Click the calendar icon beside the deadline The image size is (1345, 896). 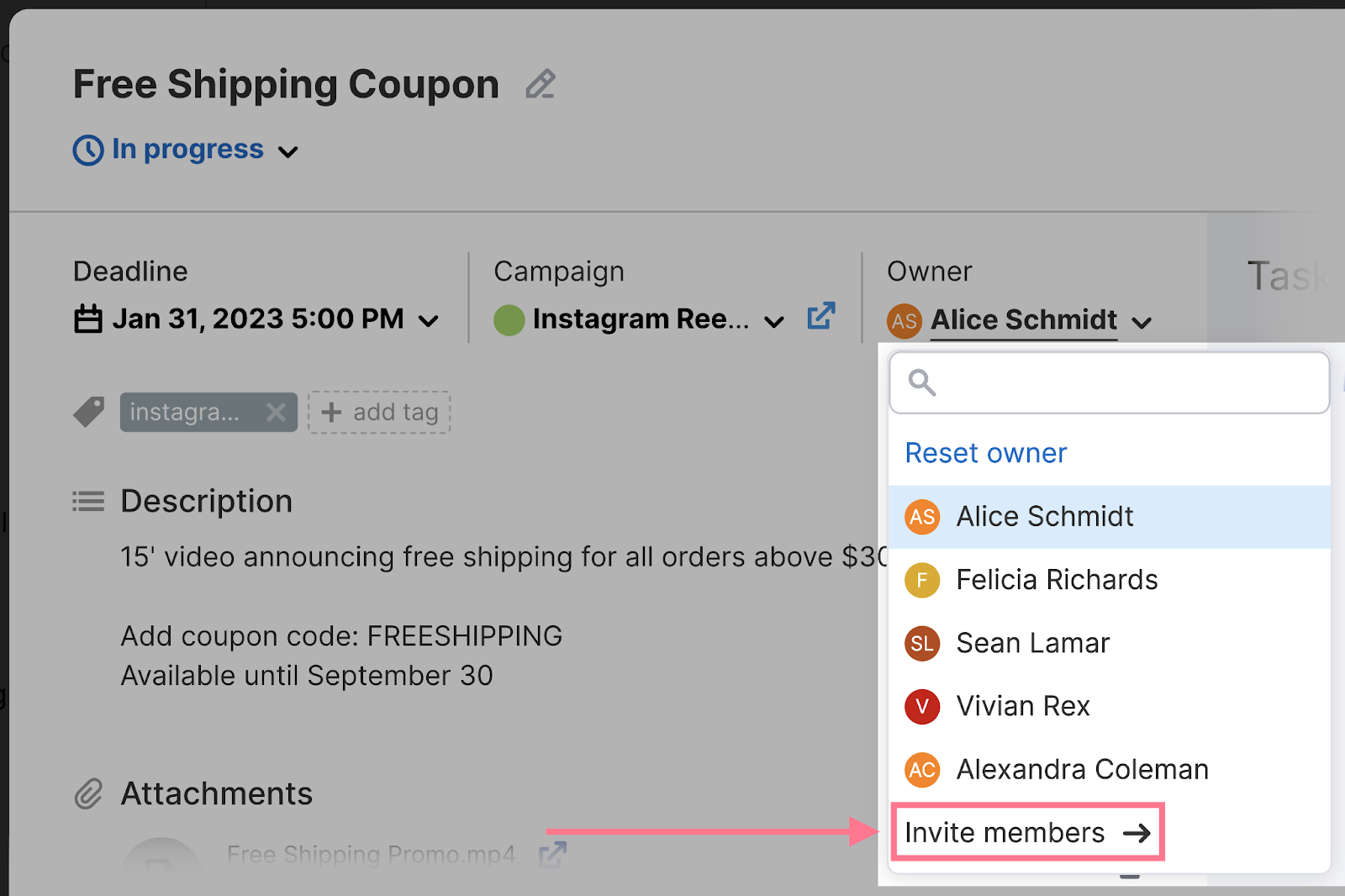[88, 319]
